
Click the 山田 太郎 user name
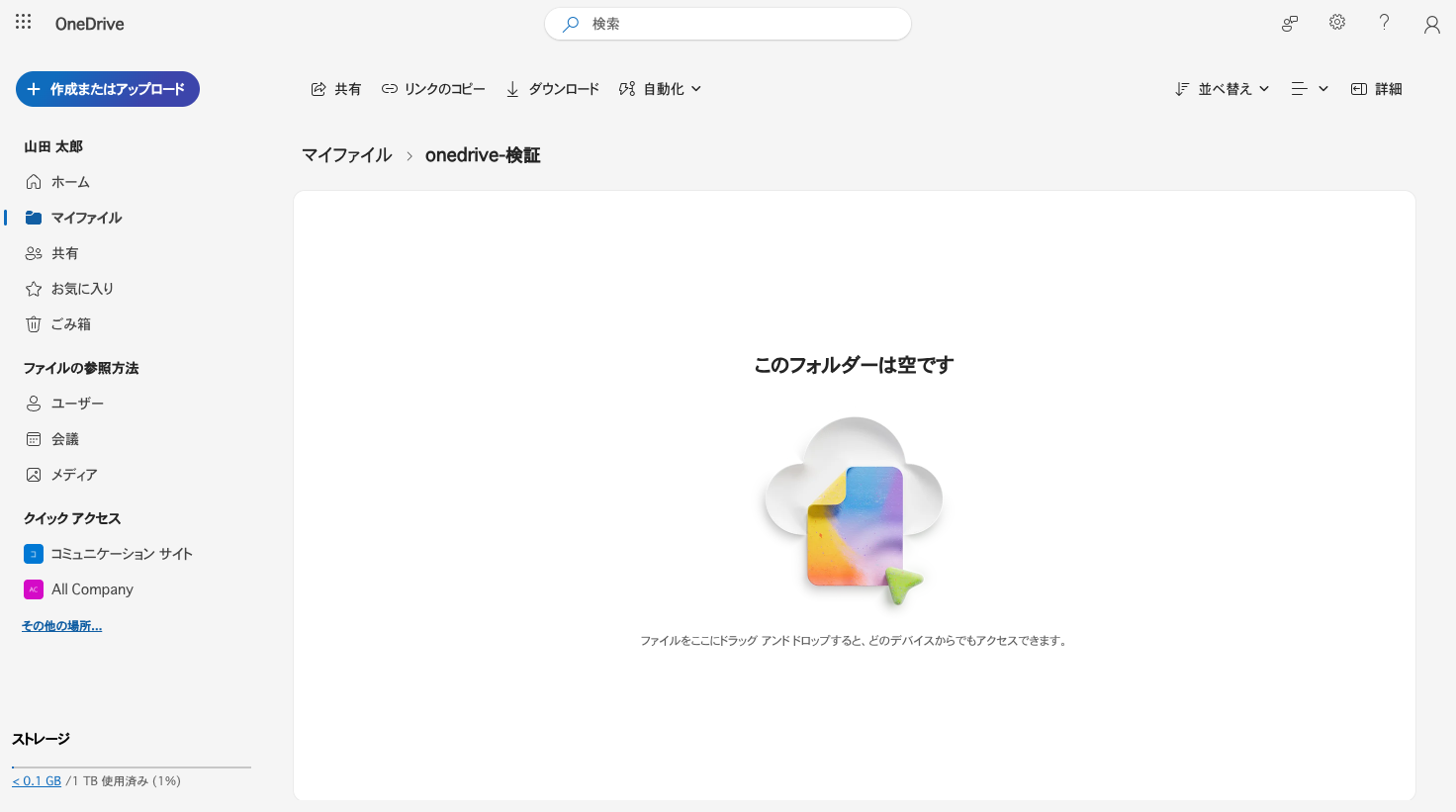(x=53, y=146)
